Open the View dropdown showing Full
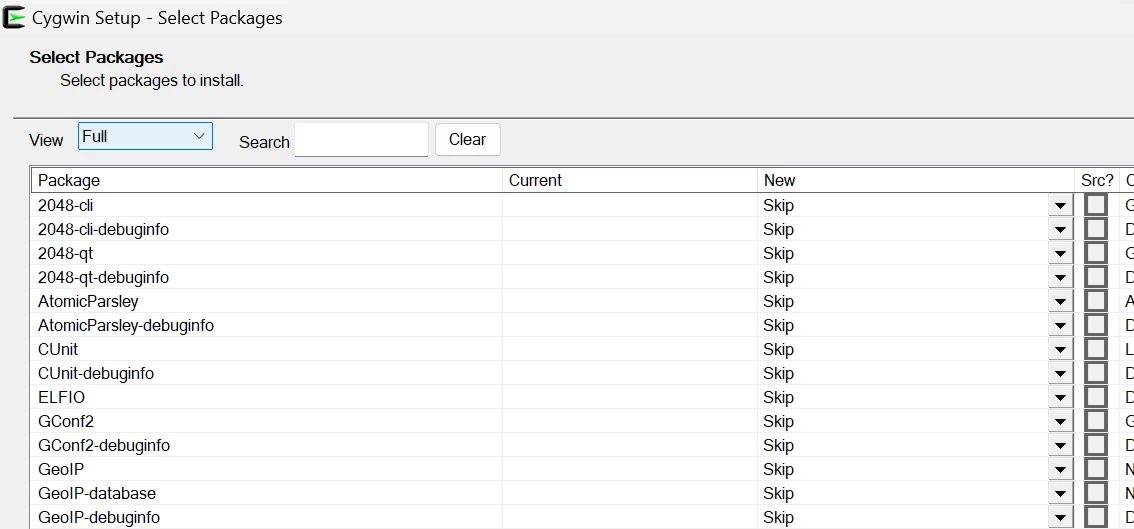The width and height of the screenshot is (1134, 529). tap(145, 136)
